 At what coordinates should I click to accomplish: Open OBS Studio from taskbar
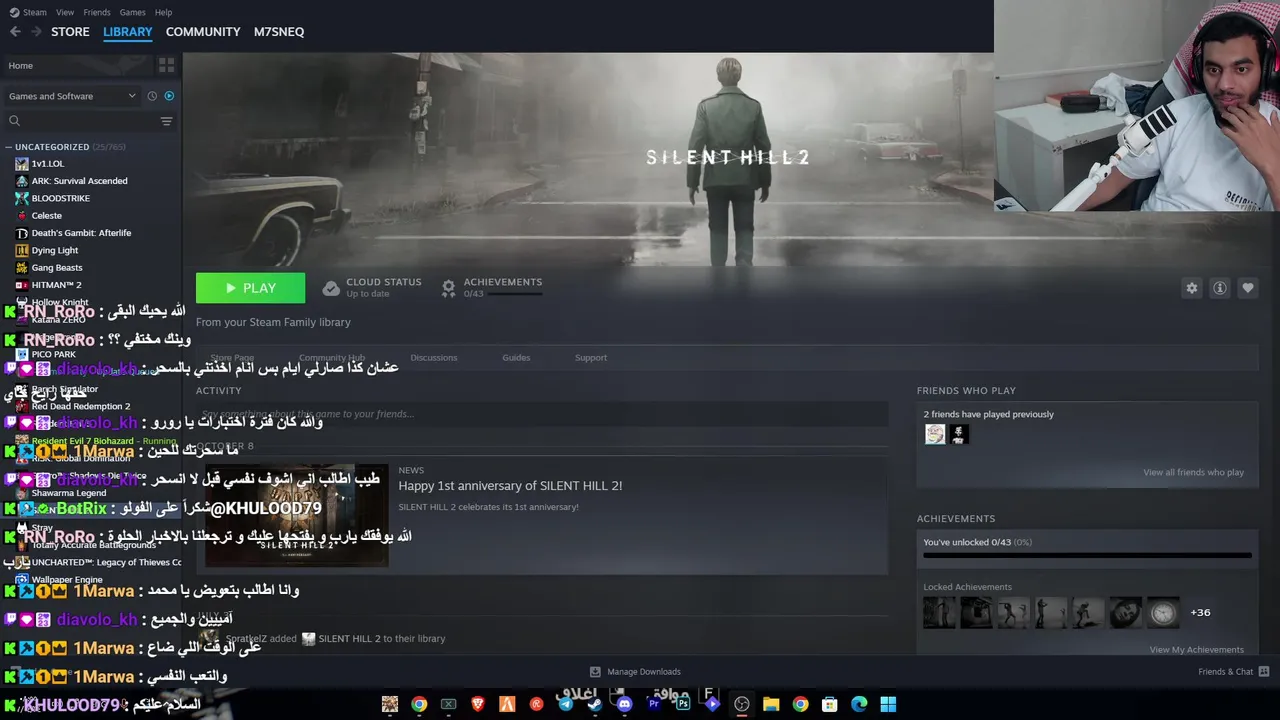[x=742, y=704]
